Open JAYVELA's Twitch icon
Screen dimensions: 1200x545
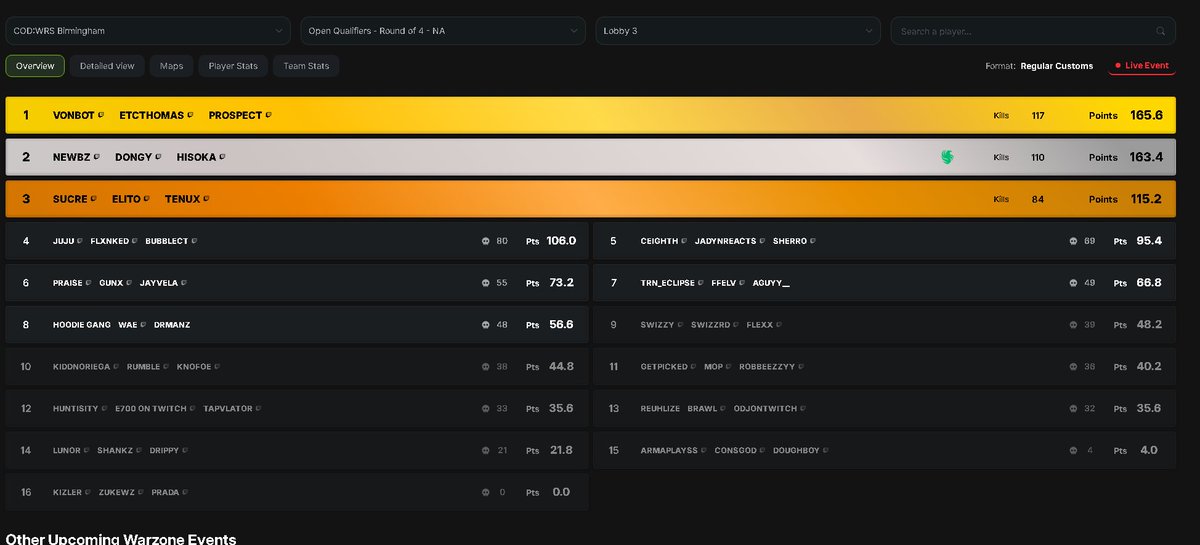(184, 283)
